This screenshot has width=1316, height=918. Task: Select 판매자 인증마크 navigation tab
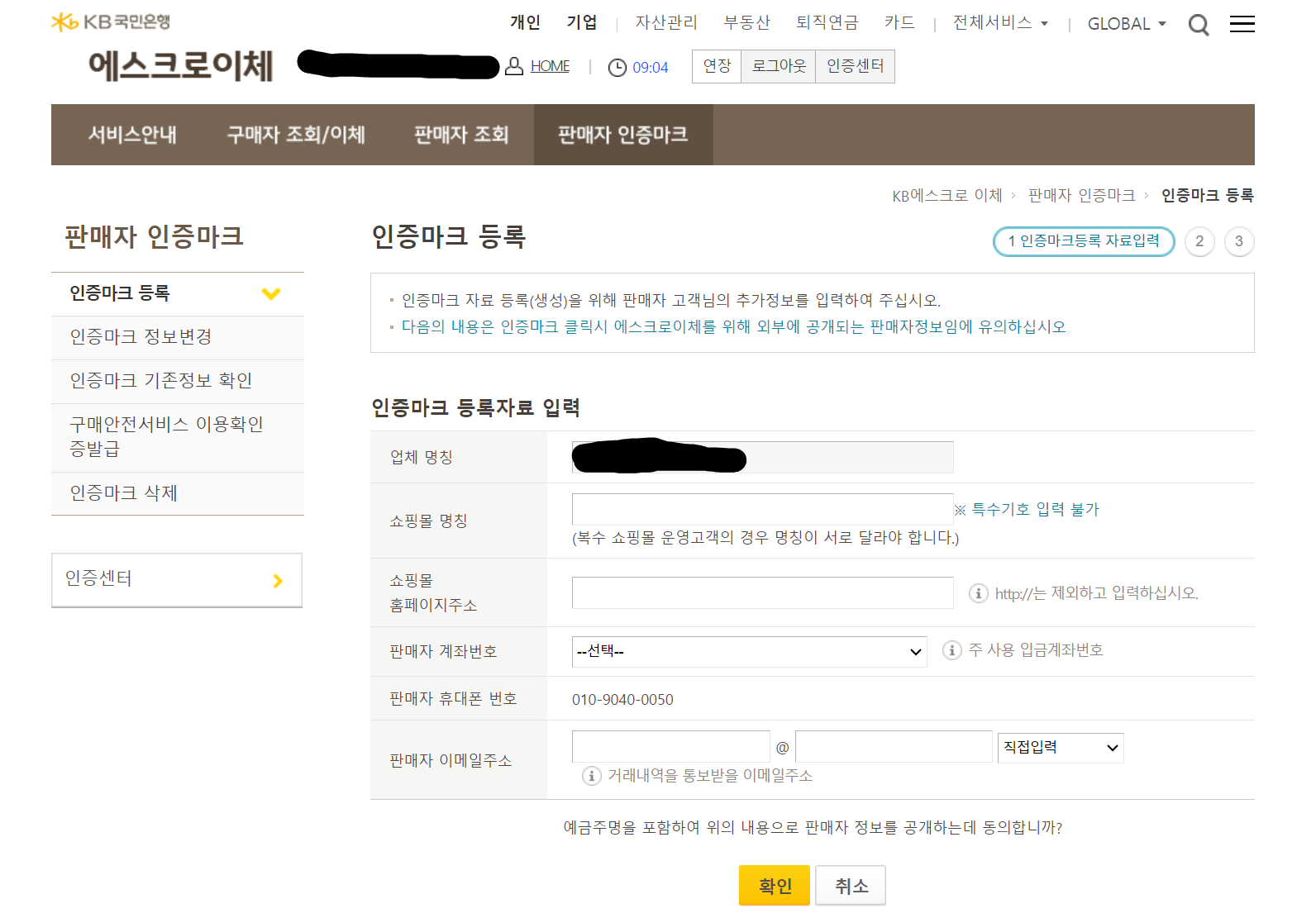tap(623, 135)
